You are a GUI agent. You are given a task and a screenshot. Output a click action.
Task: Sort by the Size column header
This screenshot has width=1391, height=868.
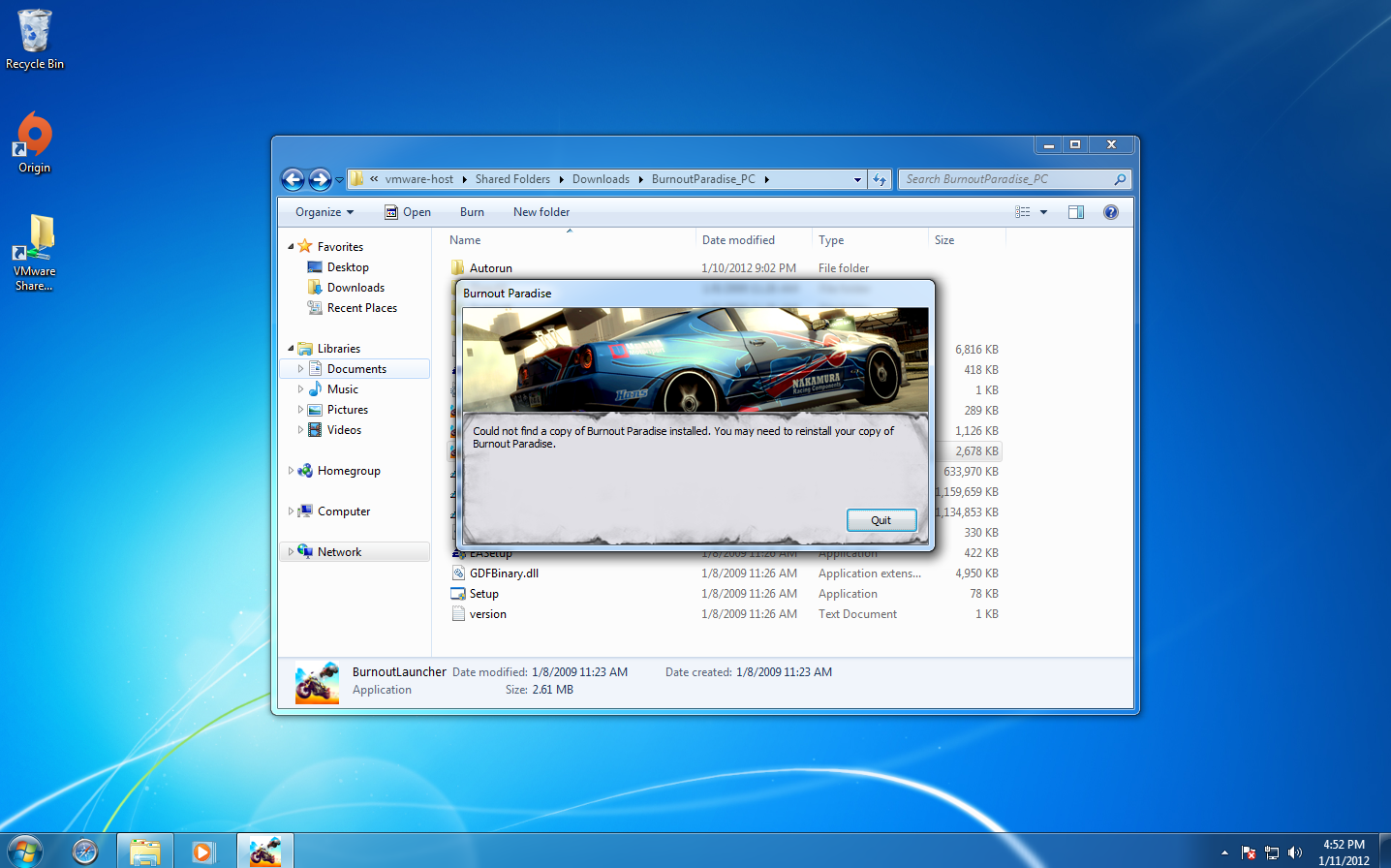[967, 240]
